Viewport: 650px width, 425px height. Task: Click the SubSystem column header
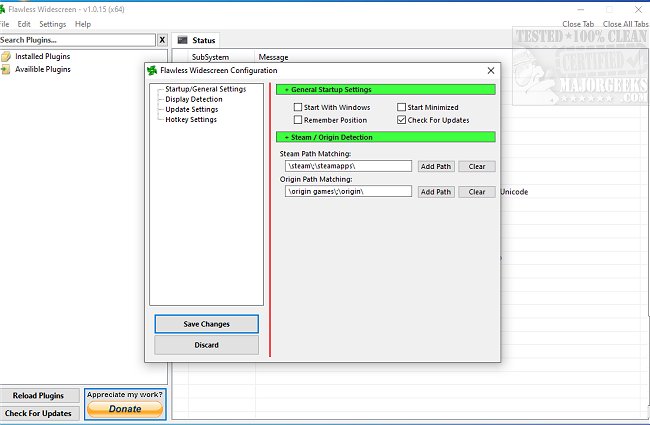210,57
